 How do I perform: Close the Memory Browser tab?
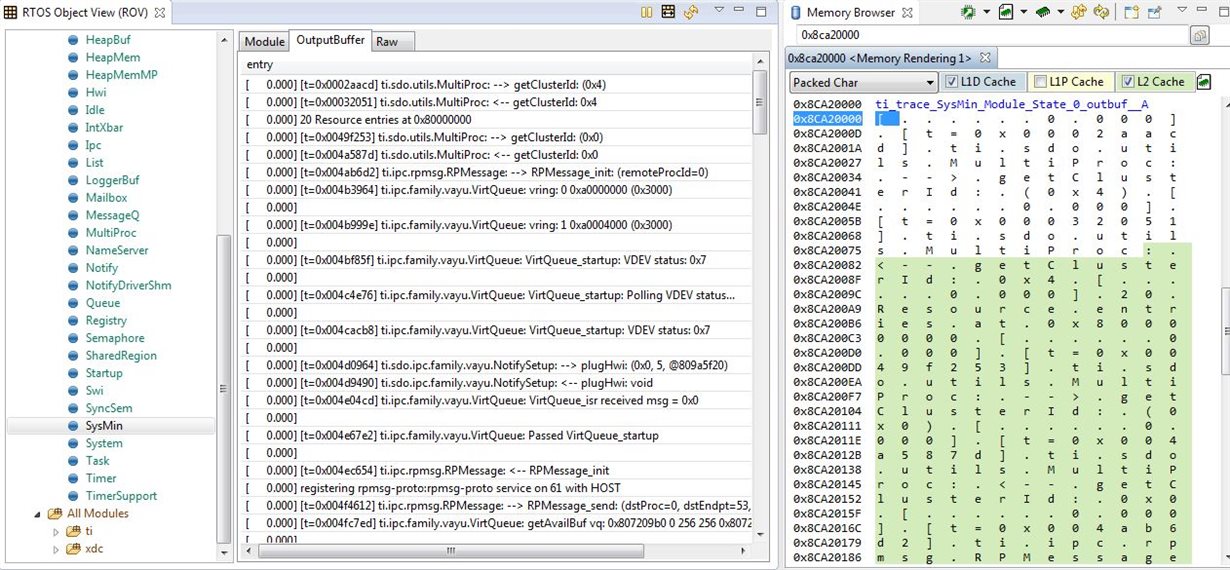click(x=907, y=12)
